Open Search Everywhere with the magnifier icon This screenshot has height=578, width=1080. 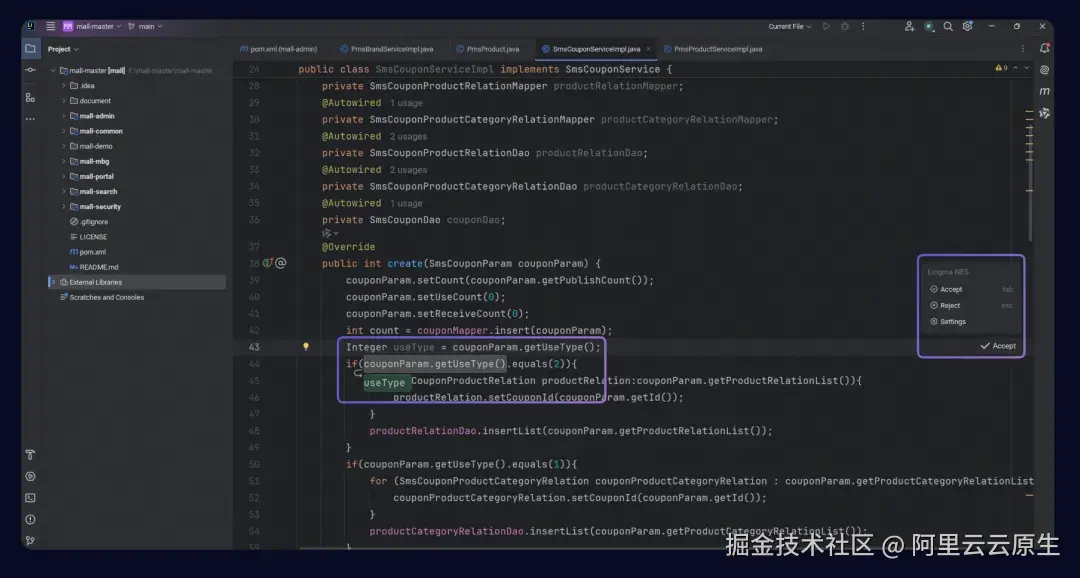coord(947,26)
